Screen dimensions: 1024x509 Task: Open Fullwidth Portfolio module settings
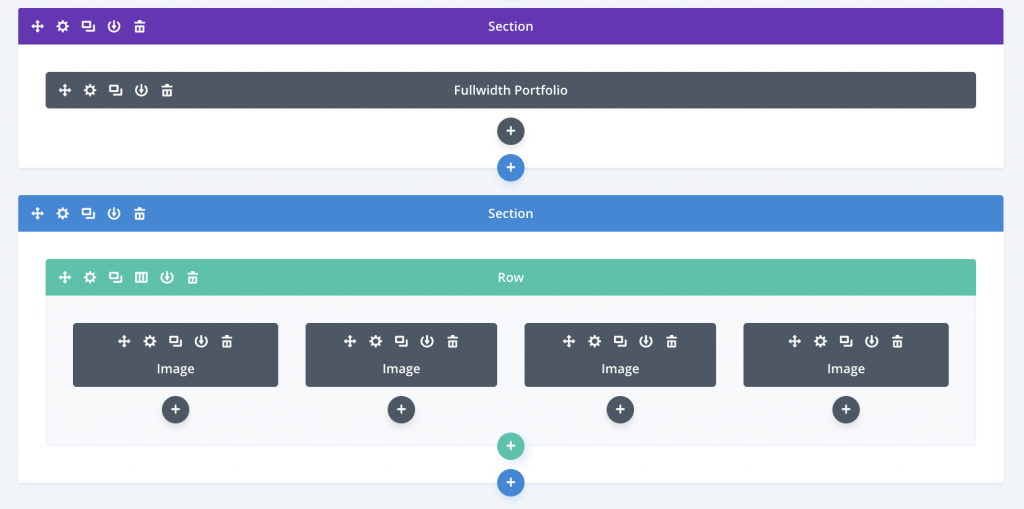pyautogui.click(x=90, y=90)
